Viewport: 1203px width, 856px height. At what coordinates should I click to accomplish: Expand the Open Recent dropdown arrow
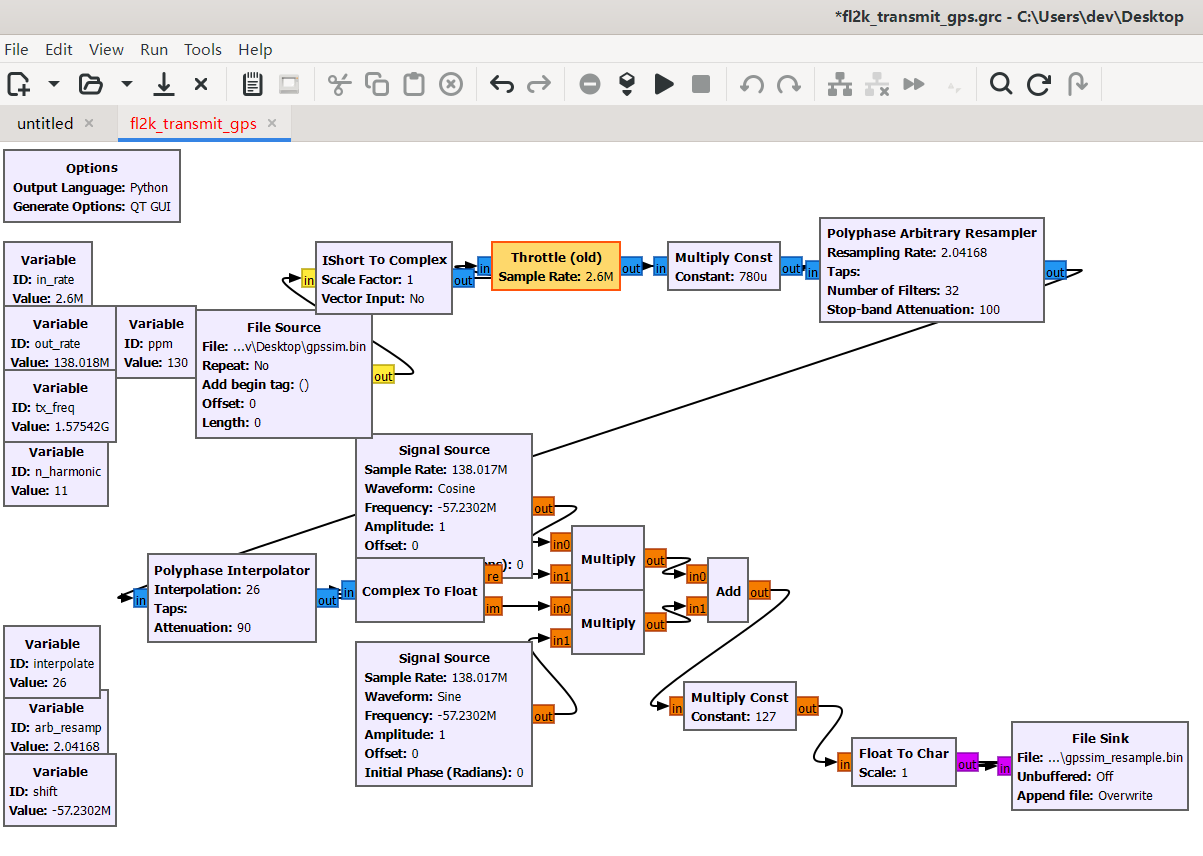125,84
